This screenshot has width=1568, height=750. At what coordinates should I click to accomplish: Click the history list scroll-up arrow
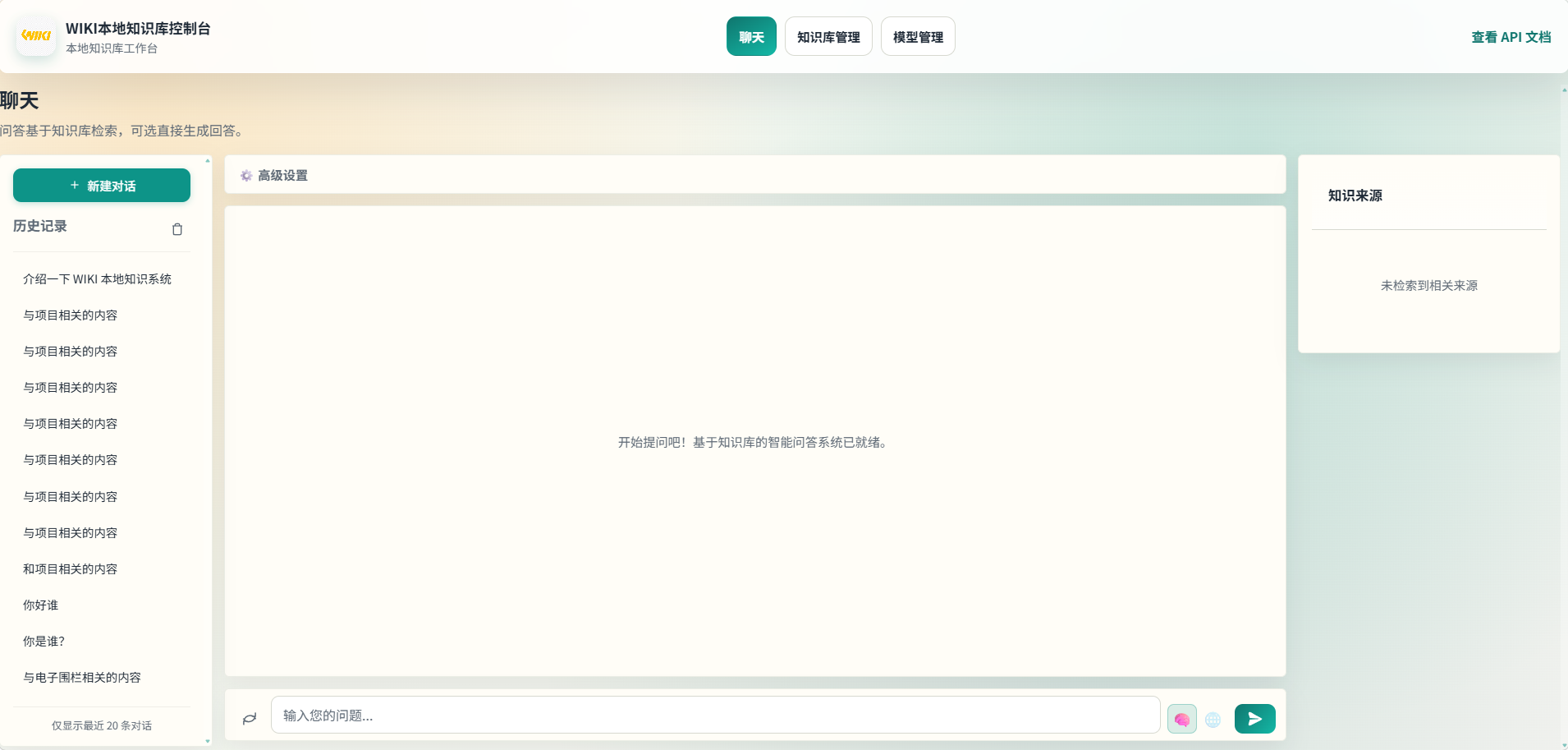coord(208,160)
